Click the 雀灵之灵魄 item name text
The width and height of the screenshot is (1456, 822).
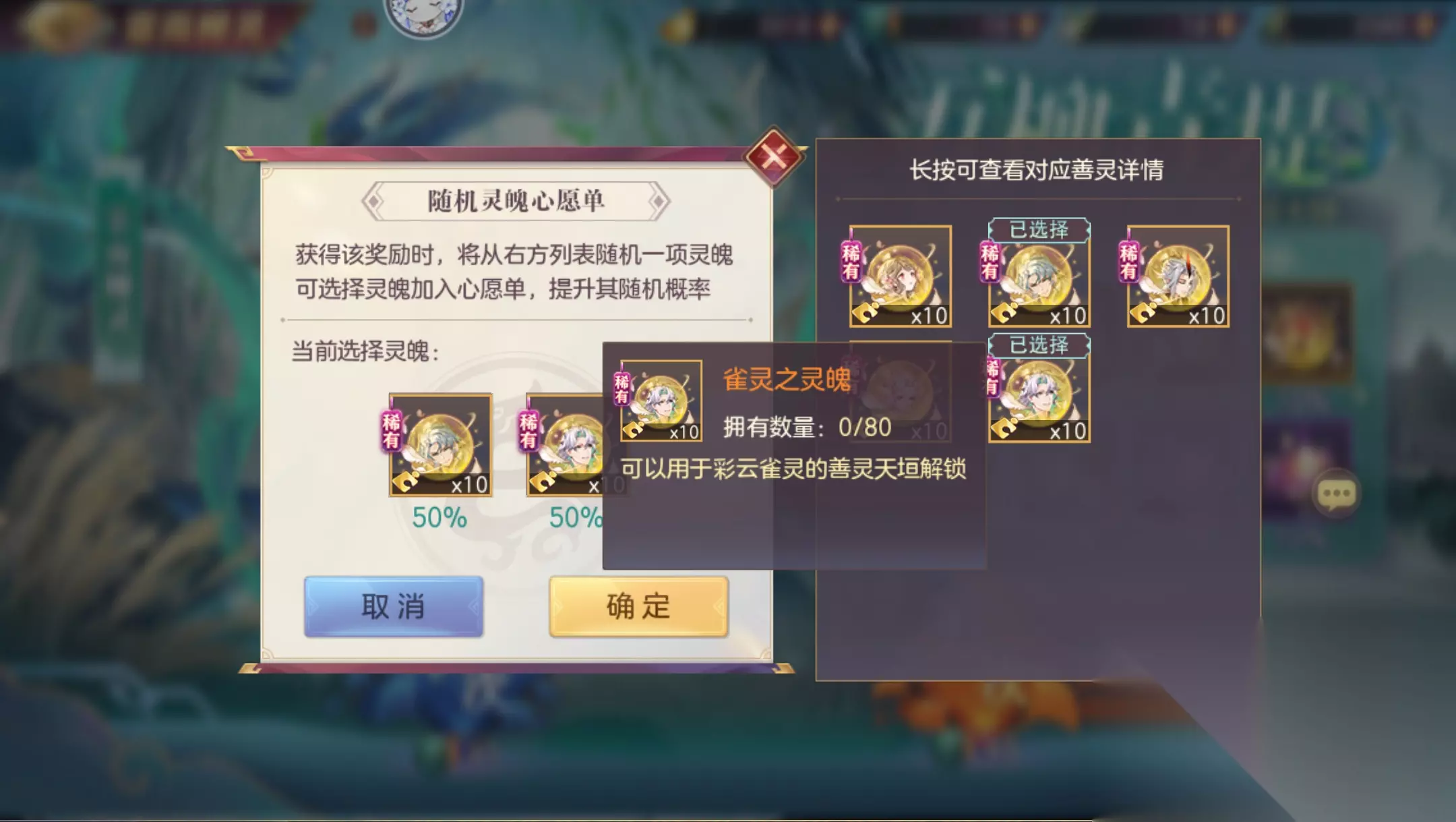(x=787, y=379)
